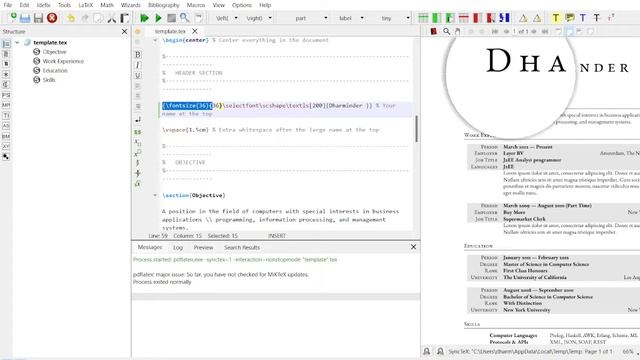
Task: Insert a square root with the sidebar icon
Action: (138, 184)
